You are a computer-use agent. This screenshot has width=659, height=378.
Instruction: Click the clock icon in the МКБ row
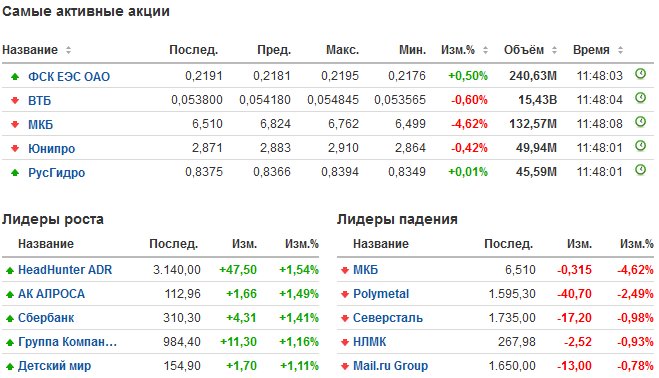tap(640, 122)
